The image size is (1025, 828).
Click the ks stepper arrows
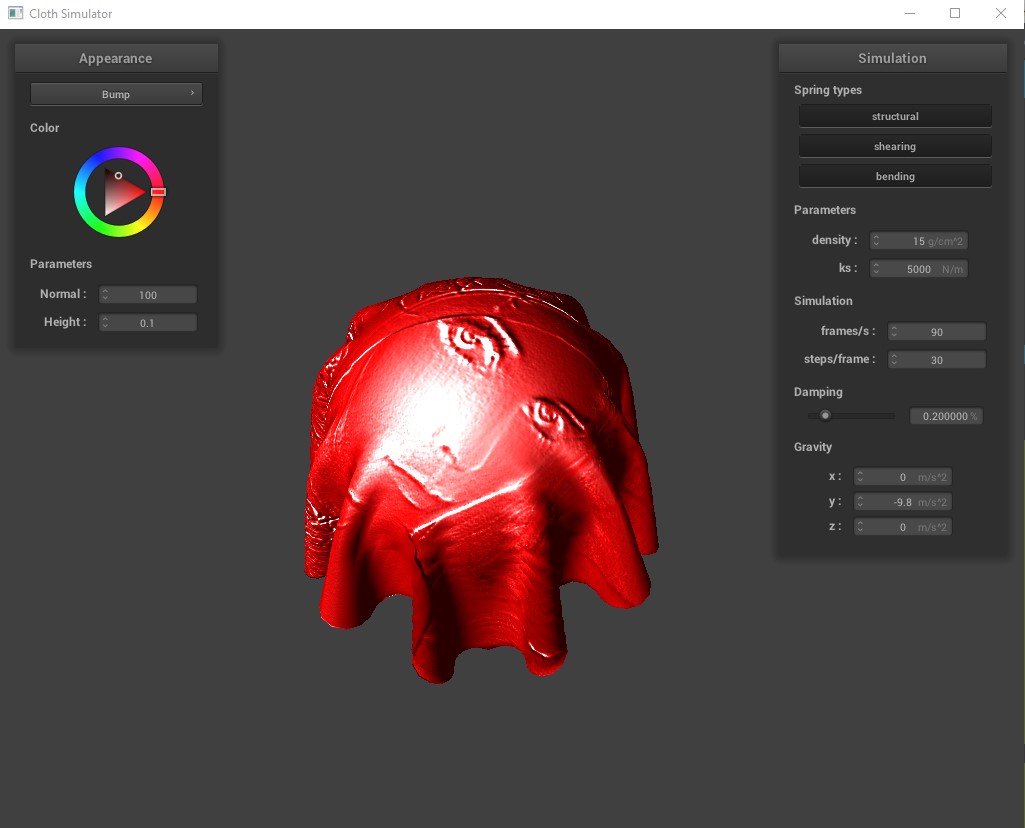point(876,269)
